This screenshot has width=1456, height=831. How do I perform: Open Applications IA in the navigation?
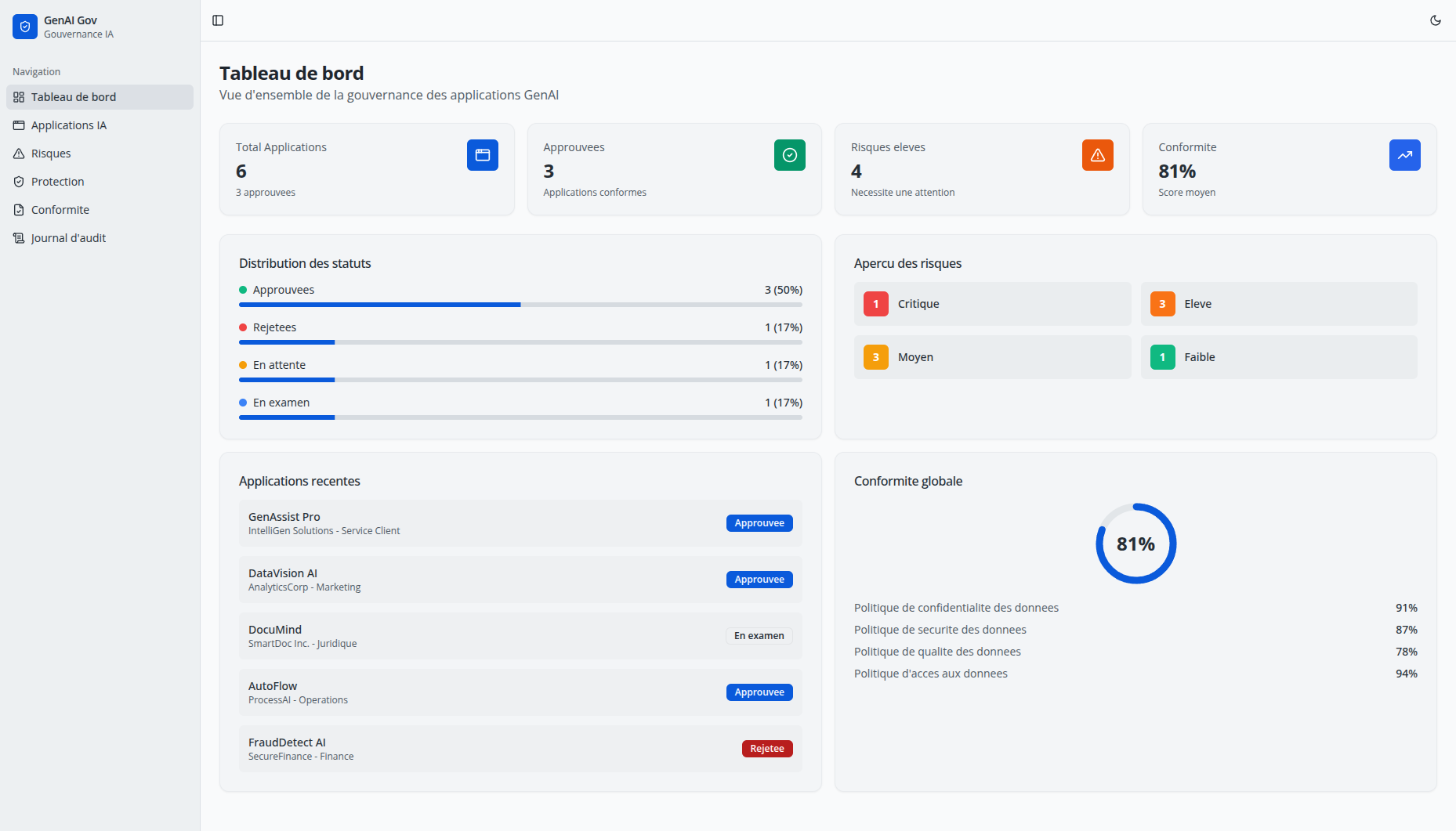point(68,125)
